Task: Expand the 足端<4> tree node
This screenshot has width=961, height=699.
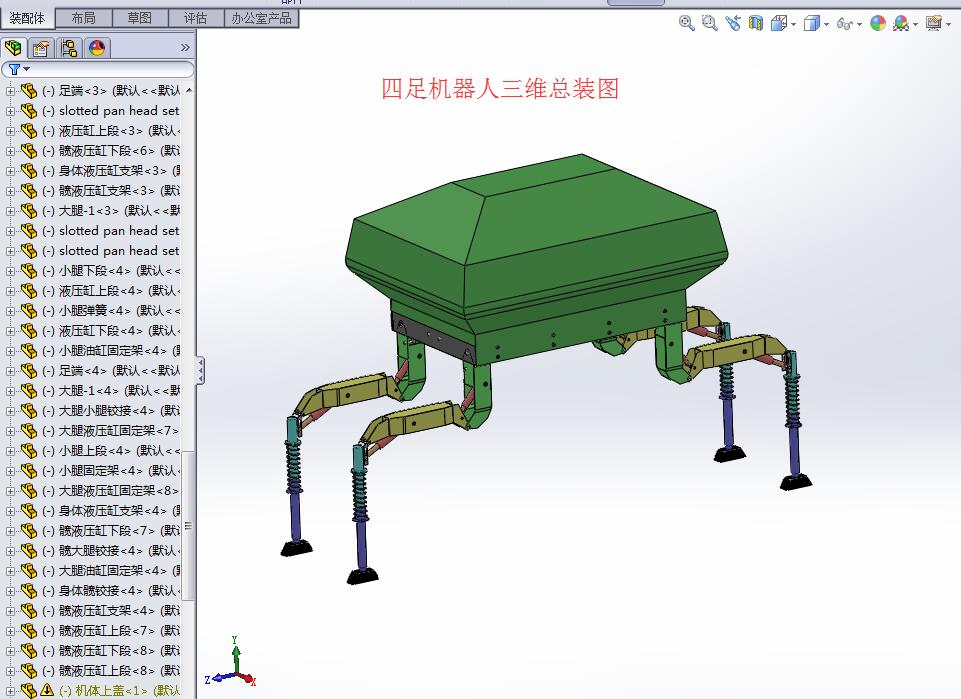Action: tap(10, 371)
